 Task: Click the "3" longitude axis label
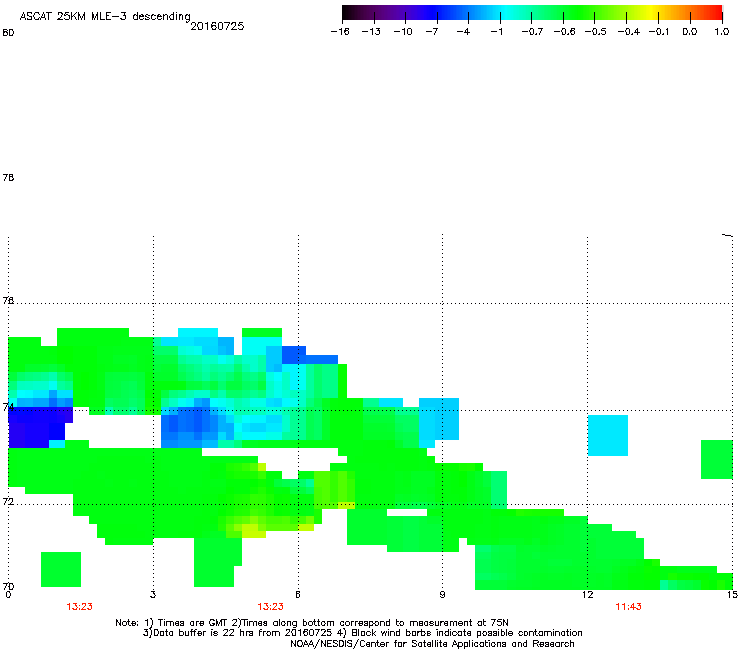[153, 595]
